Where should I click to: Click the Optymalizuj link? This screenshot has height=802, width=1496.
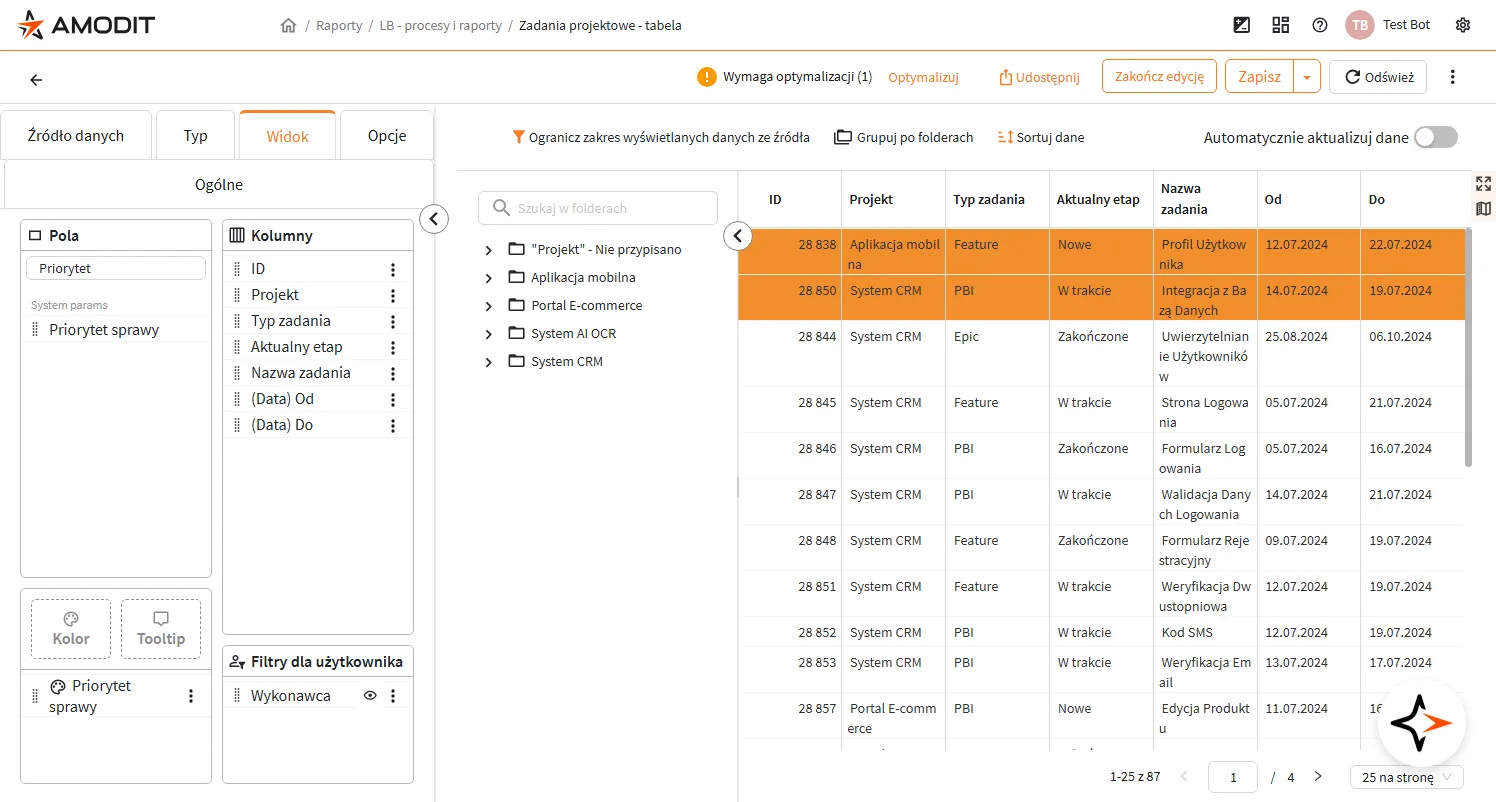tap(923, 77)
